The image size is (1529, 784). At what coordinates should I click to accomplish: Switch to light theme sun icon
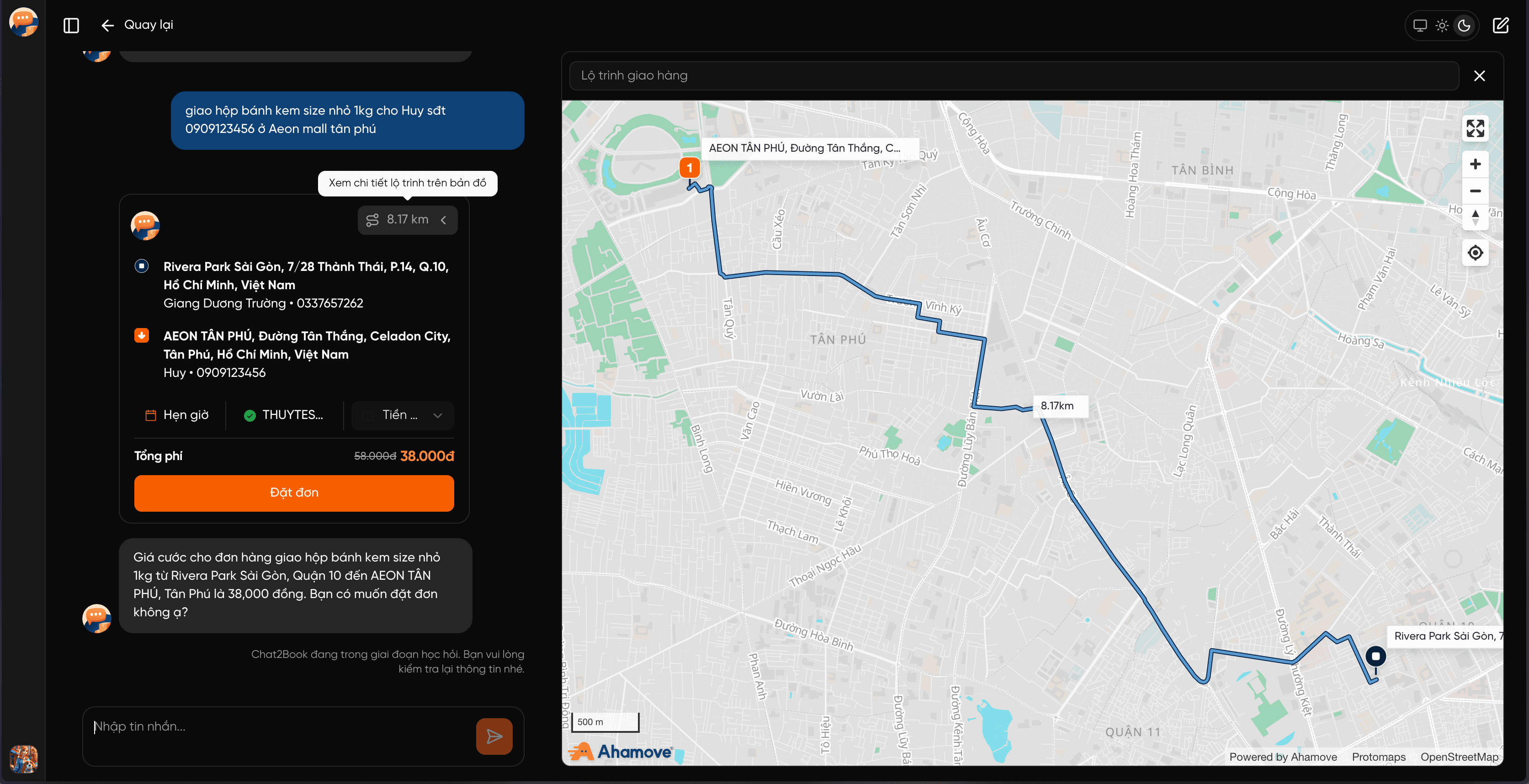tap(1442, 26)
